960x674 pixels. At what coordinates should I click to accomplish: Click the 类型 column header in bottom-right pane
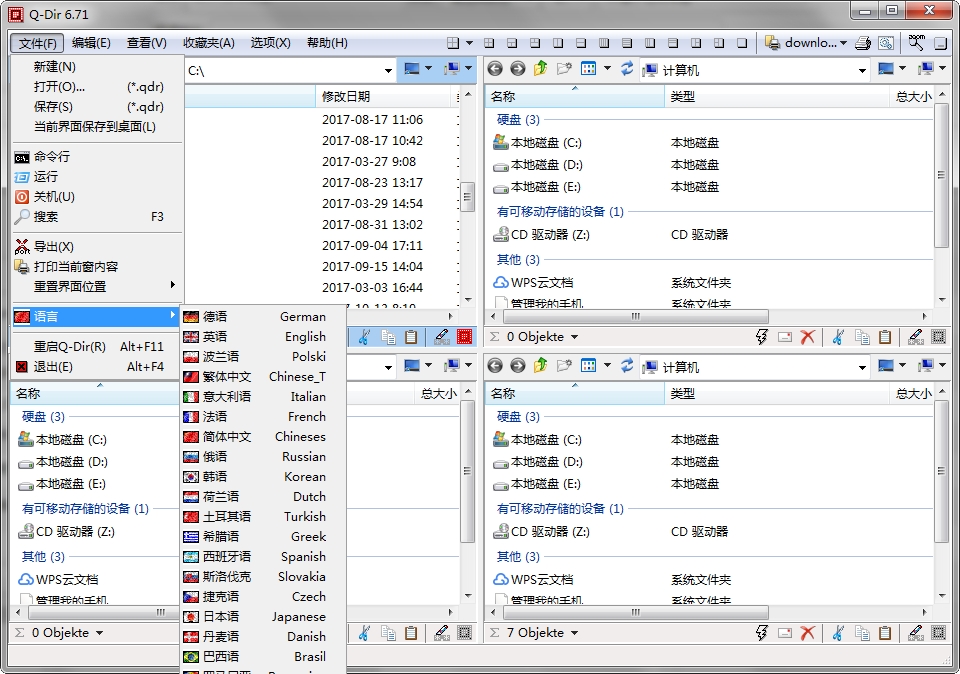tap(683, 394)
